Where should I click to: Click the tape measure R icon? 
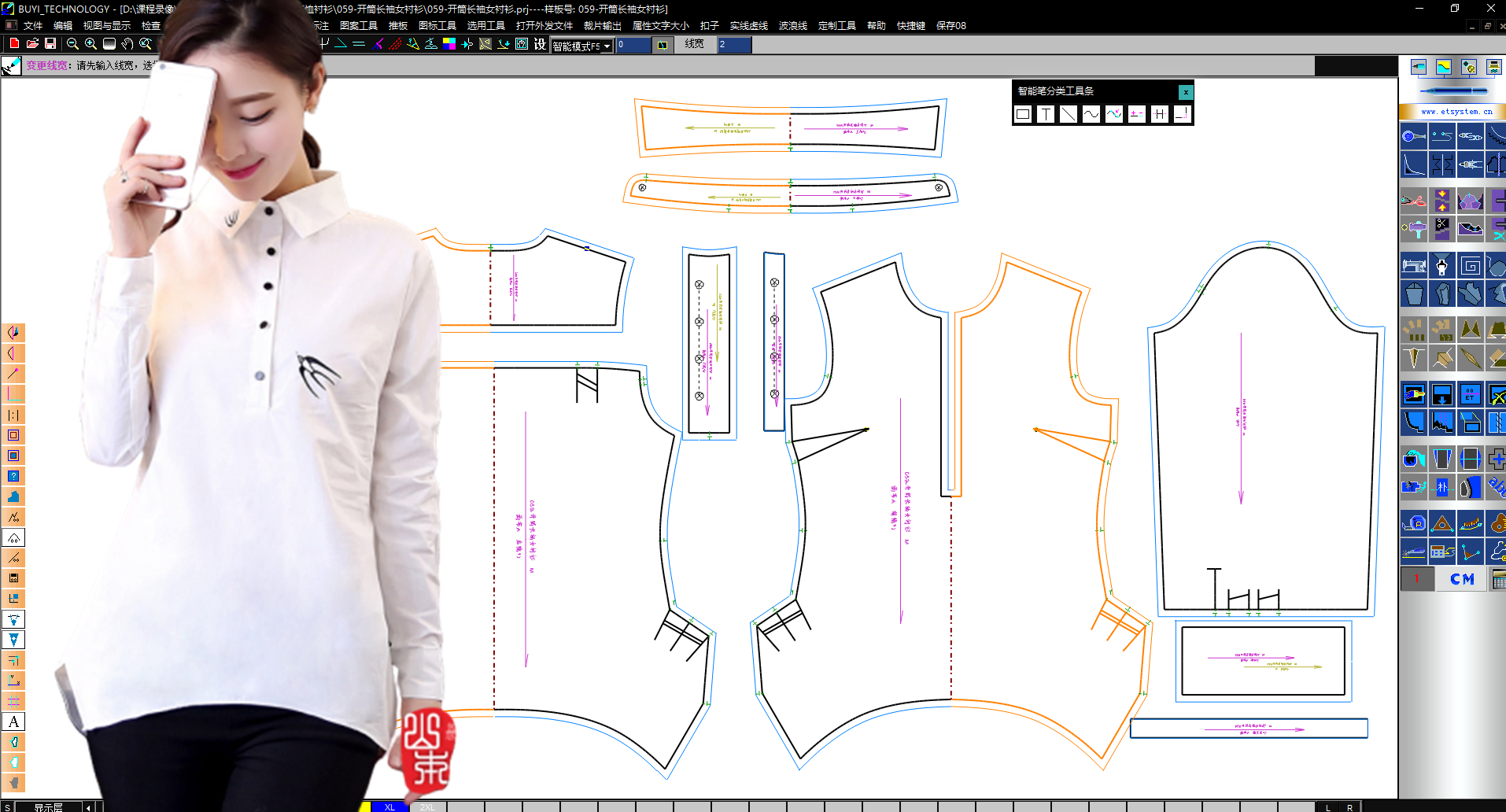coord(1413,522)
